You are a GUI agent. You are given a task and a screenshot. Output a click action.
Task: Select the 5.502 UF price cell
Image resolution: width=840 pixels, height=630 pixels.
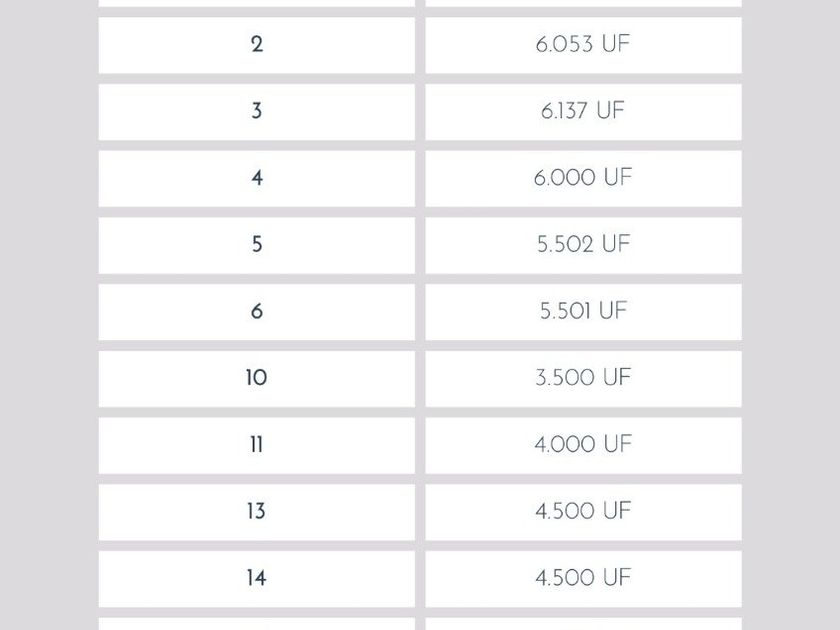583,245
